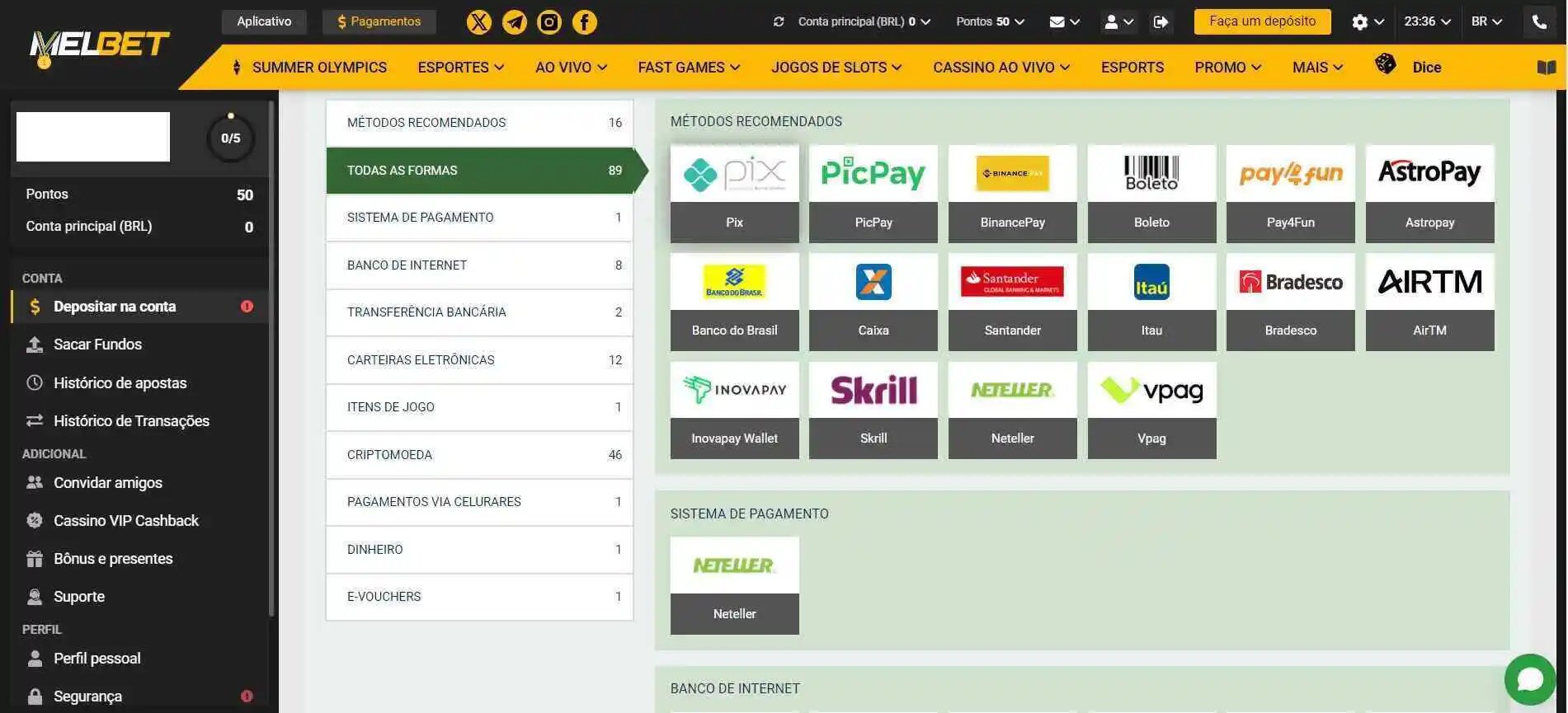Select the Itau payment method
The height and width of the screenshot is (713, 1568).
click(x=1151, y=302)
